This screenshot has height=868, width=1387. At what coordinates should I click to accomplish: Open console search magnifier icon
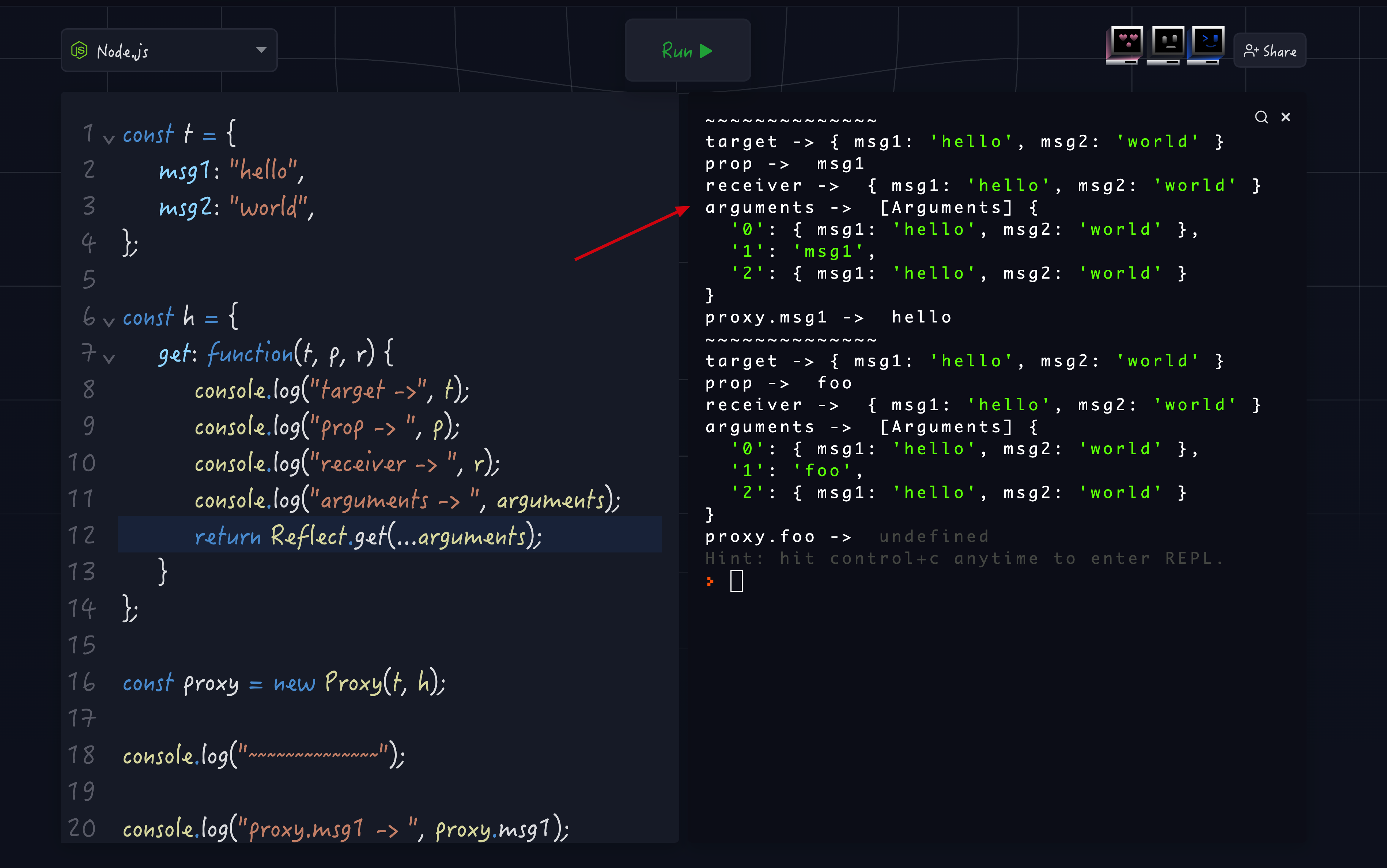click(1261, 117)
